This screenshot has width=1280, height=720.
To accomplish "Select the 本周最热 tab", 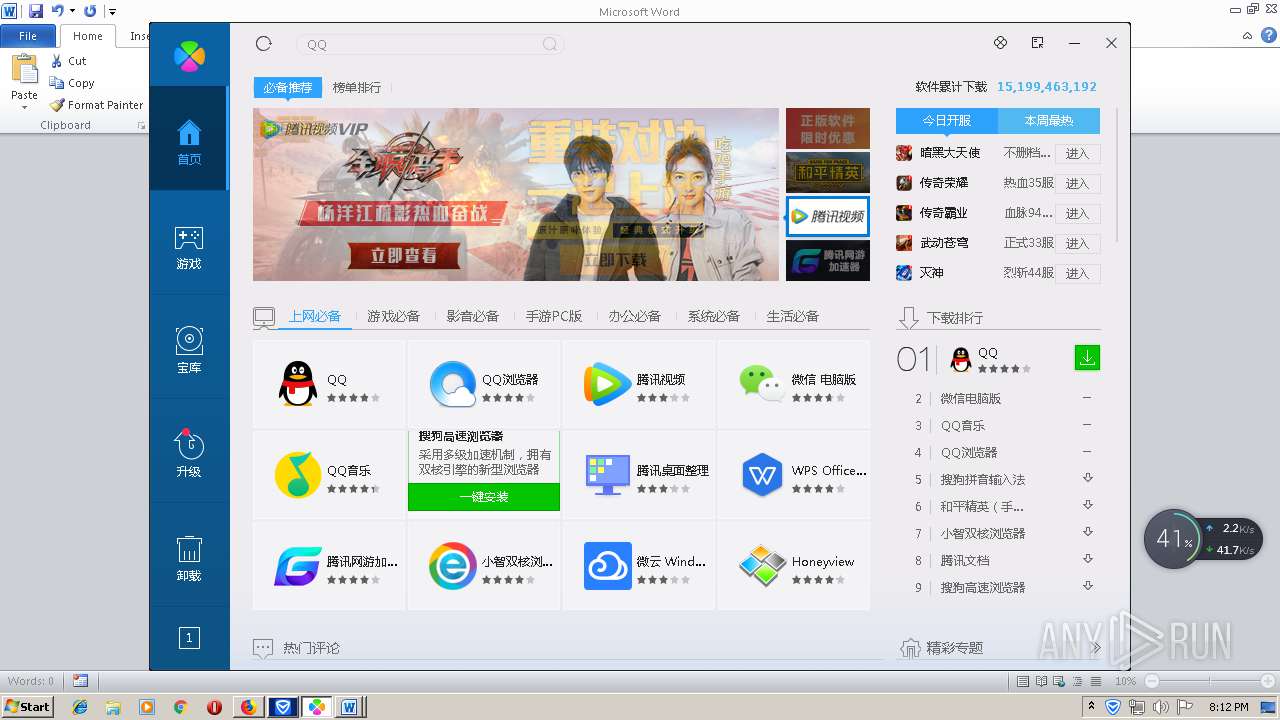I will pyautogui.click(x=1049, y=121).
